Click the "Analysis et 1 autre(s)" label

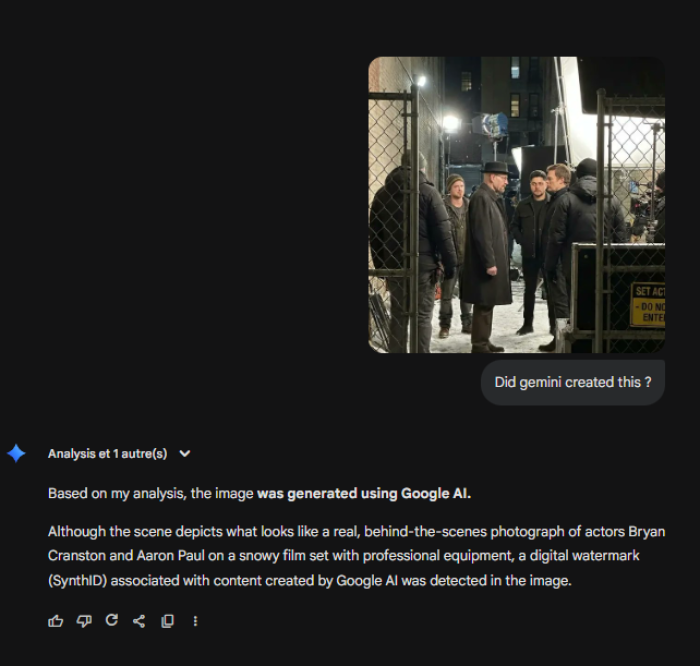click(x=108, y=454)
